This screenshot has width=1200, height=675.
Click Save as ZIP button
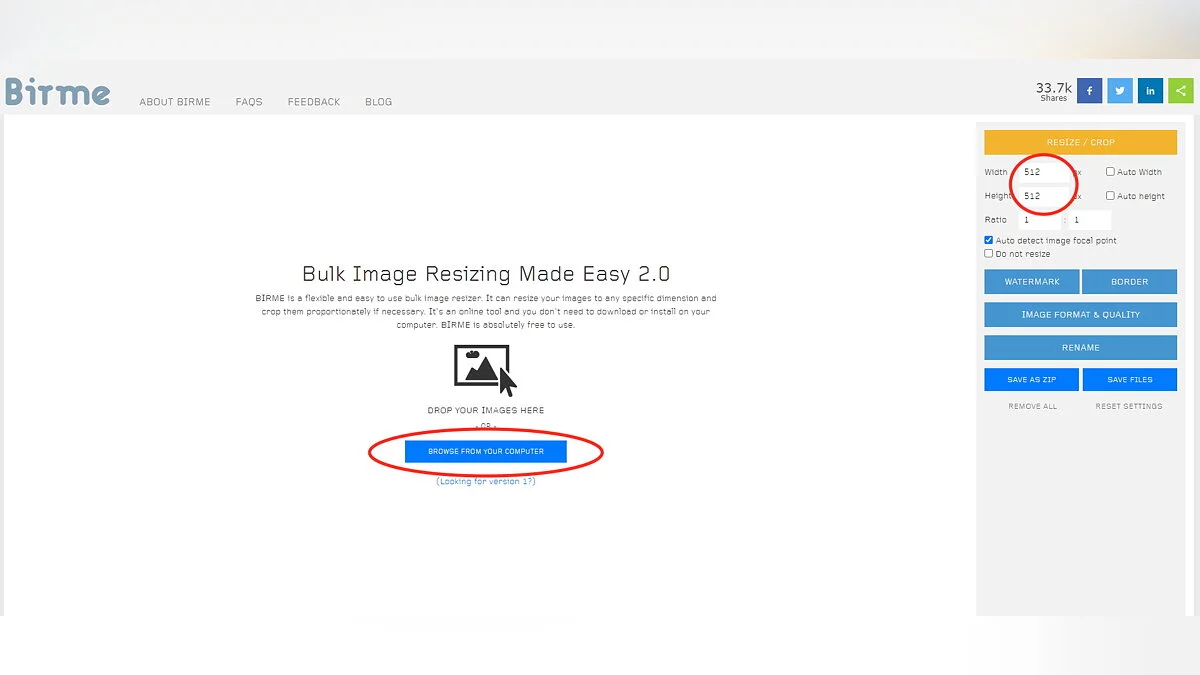click(1032, 380)
